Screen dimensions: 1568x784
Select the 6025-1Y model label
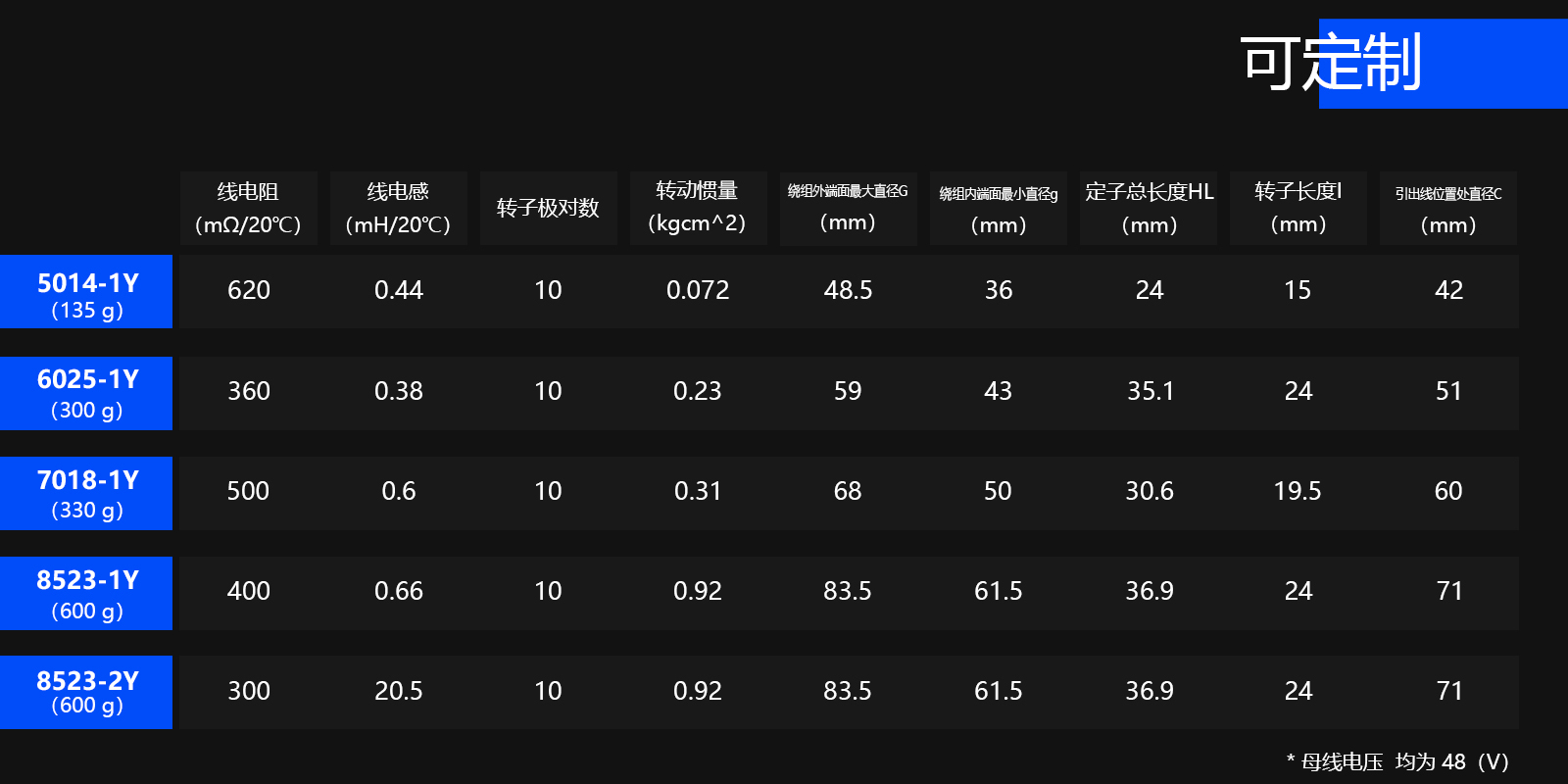tap(87, 393)
